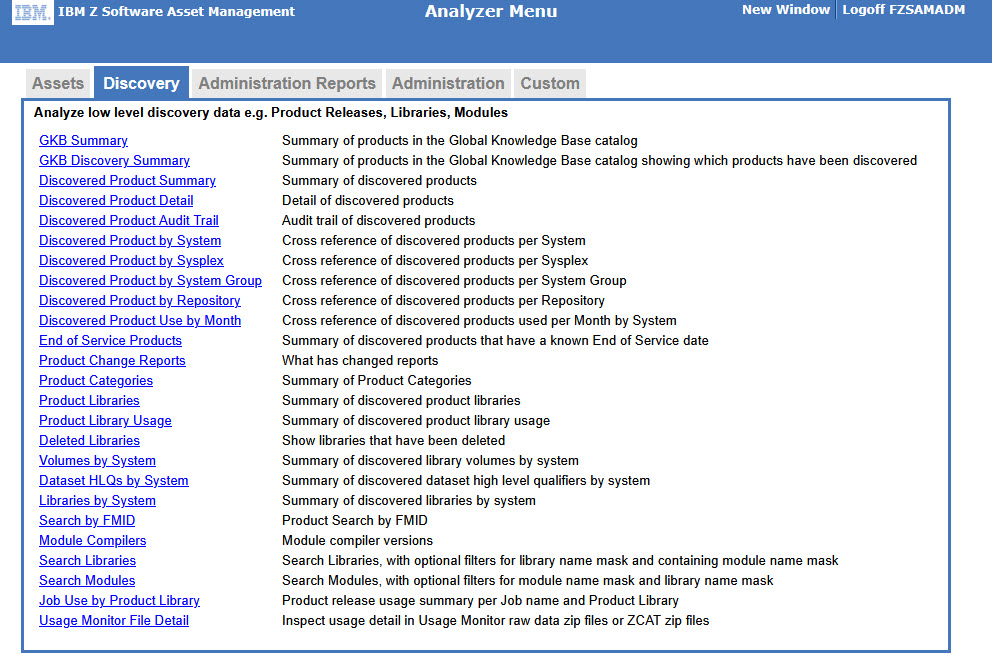The width and height of the screenshot is (992, 665).
Task: Open Search by FMID link
Action: tap(87, 521)
